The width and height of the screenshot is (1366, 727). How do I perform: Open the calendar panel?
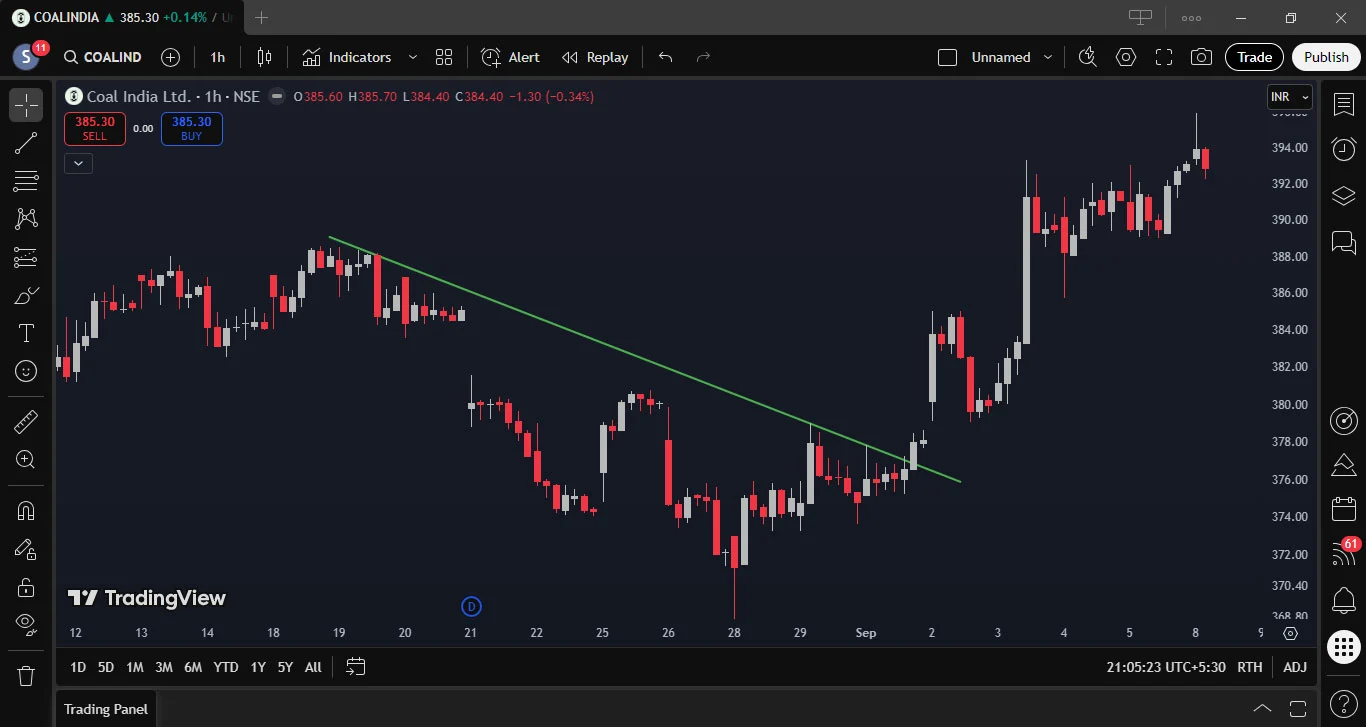pos(1344,509)
